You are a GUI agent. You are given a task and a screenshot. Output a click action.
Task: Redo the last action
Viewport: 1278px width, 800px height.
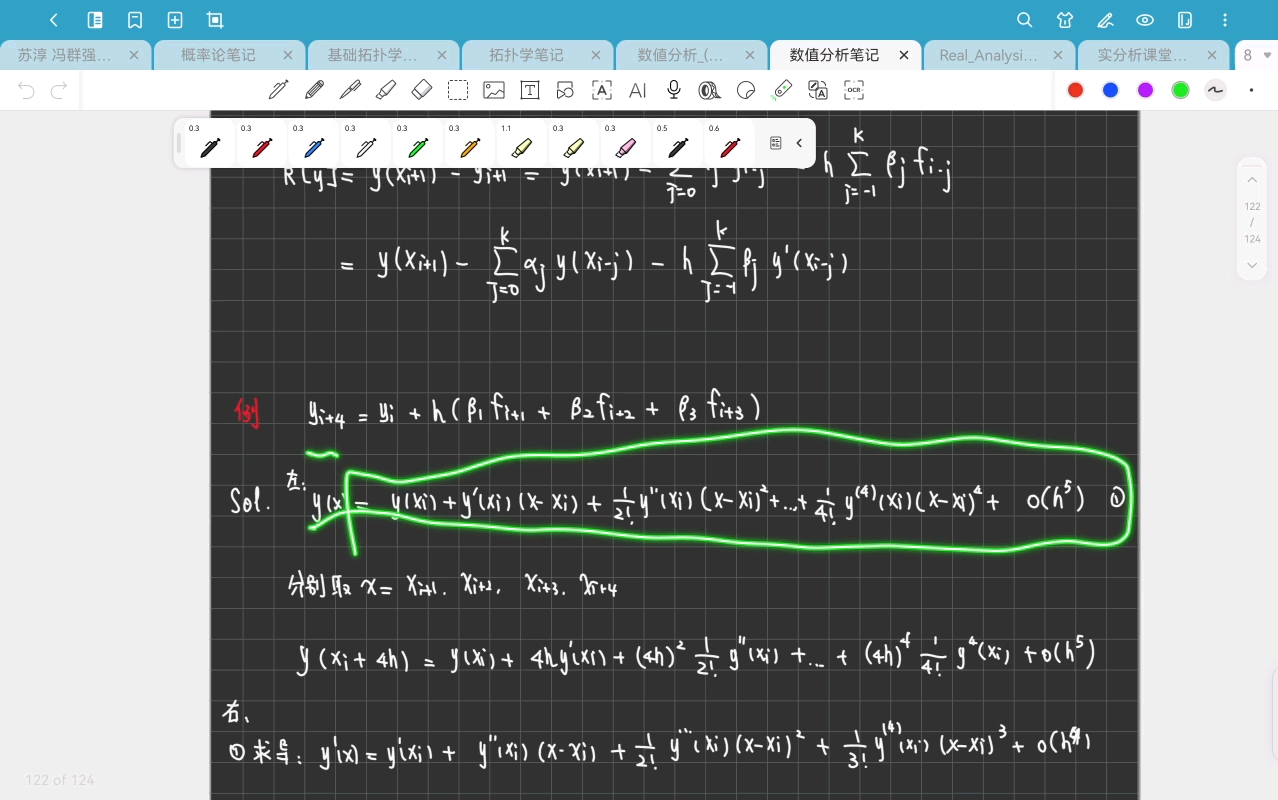[x=59, y=91]
